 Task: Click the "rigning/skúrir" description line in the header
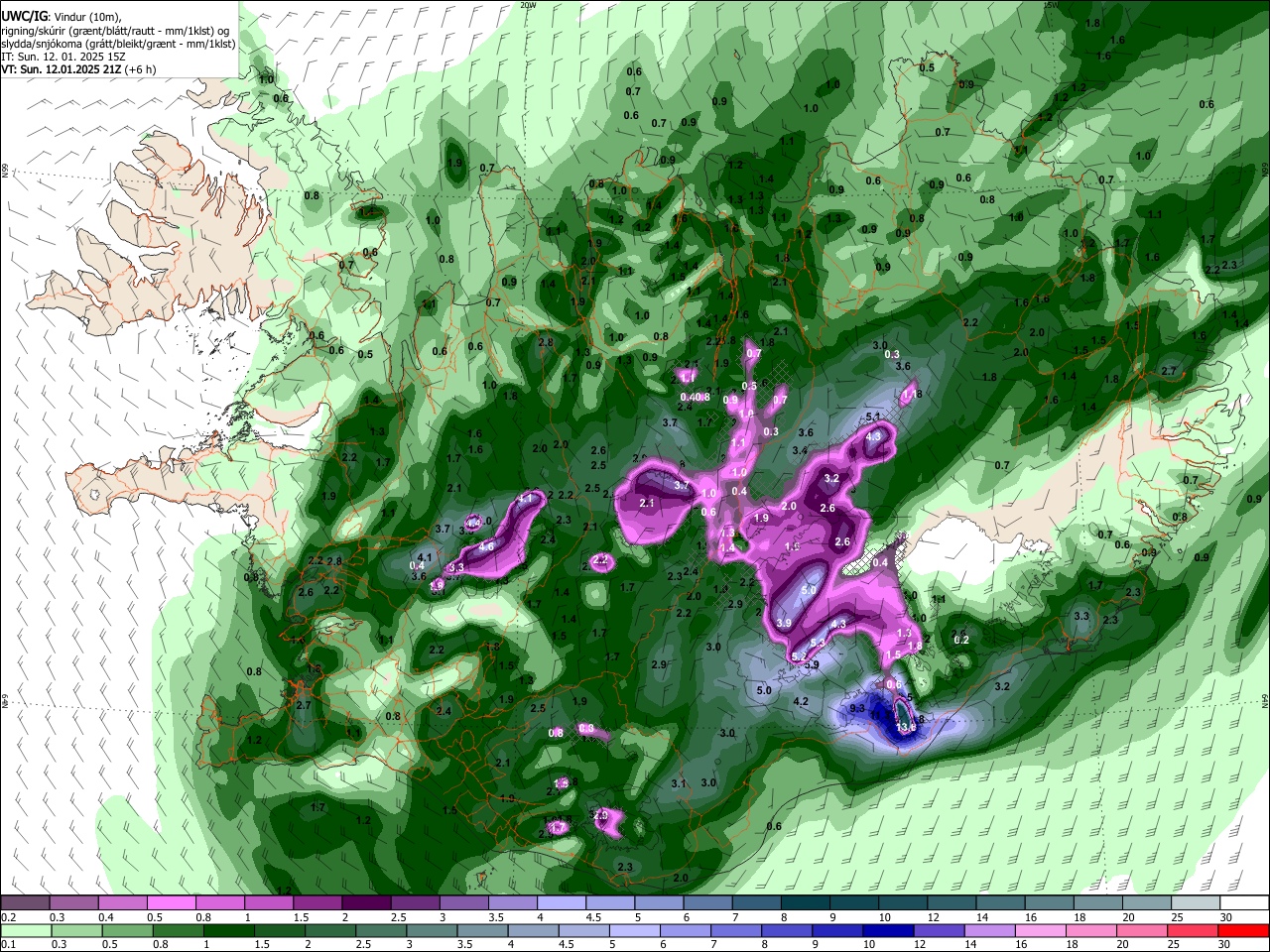[x=115, y=31]
